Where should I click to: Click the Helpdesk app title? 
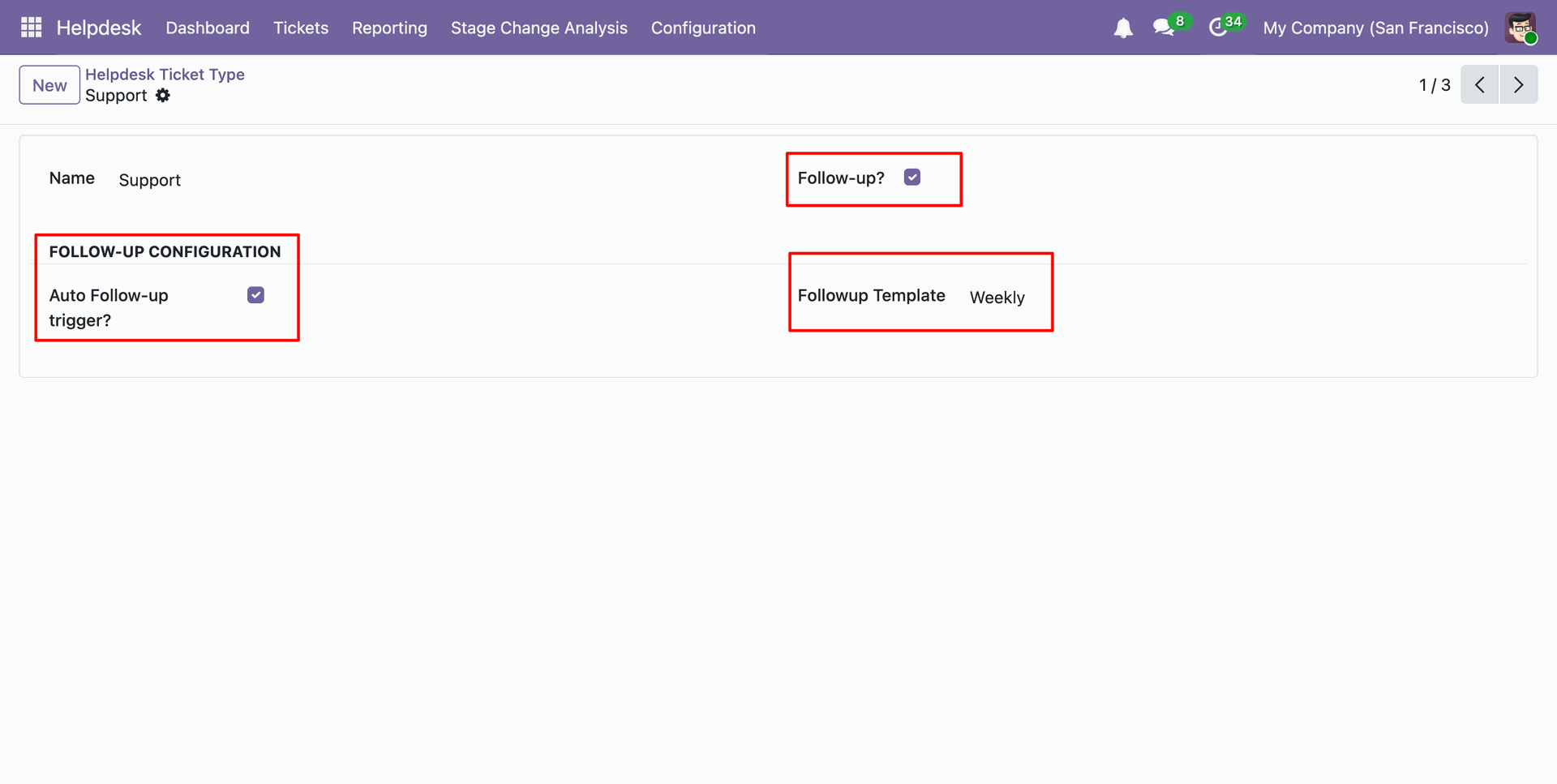coord(99,28)
